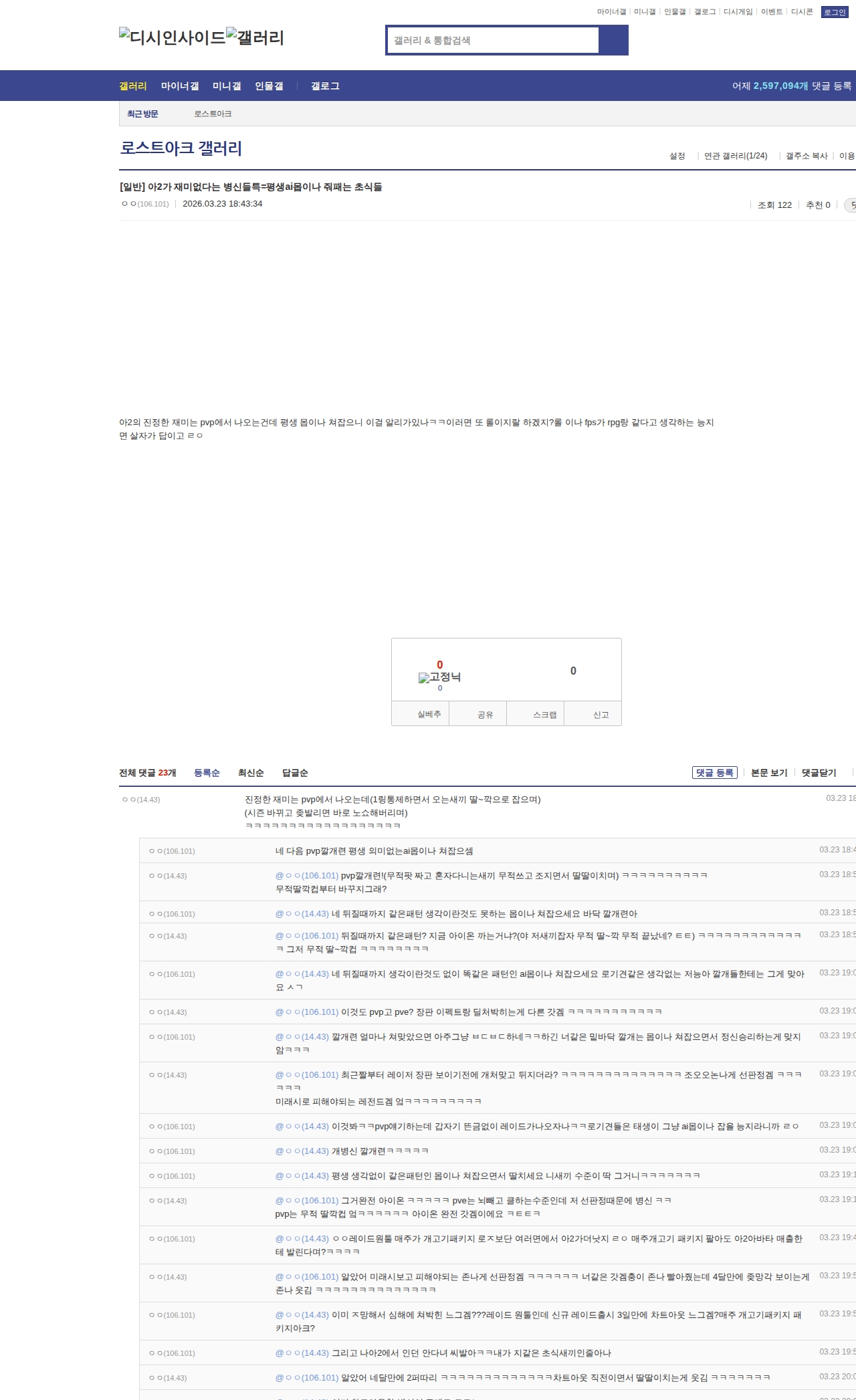Switch to the 마이너갤 tab in navigation bar
The width and height of the screenshot is (856, 1400).
tap(180, 86)
